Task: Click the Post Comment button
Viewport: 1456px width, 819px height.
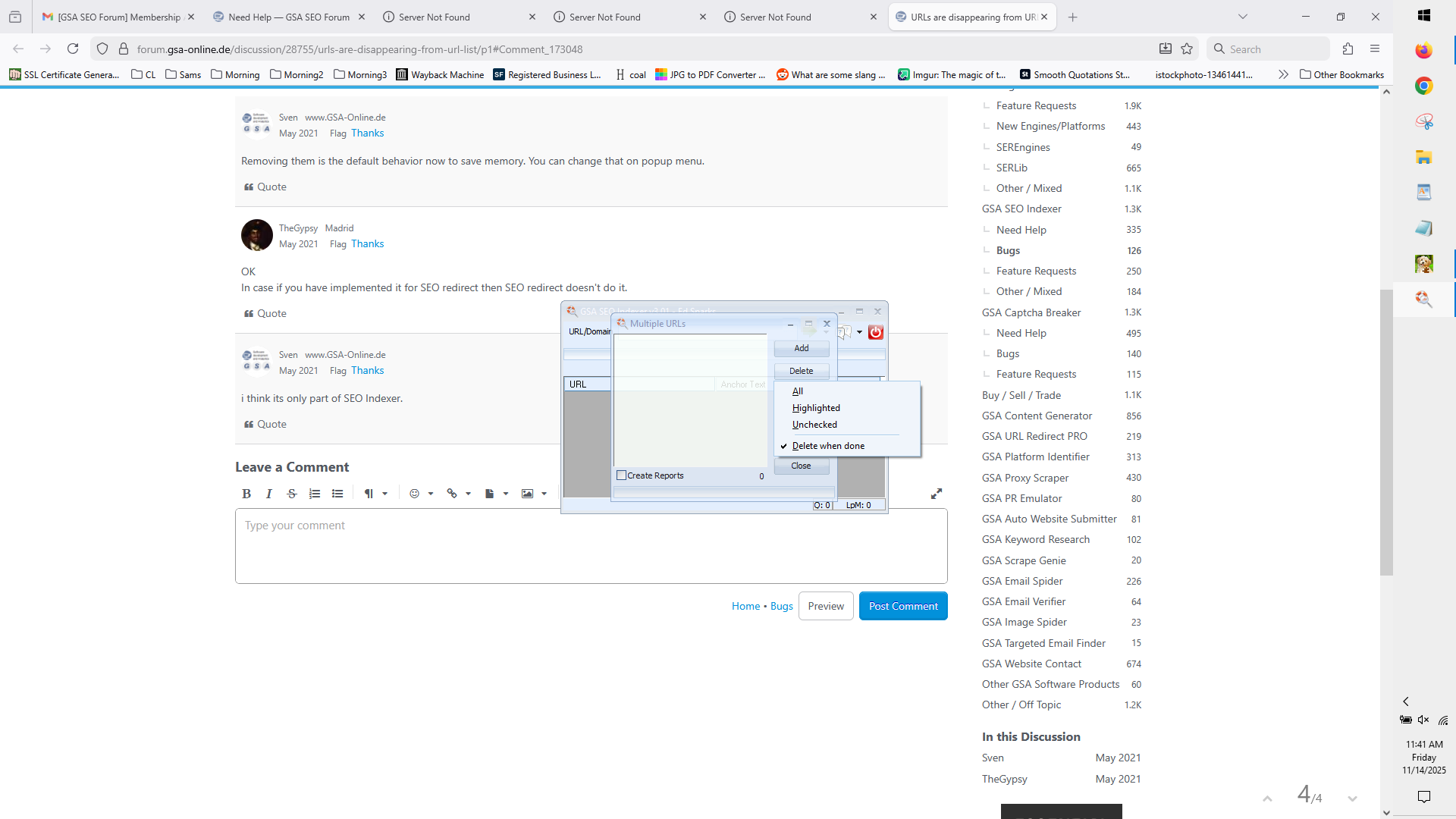Action: pyautogui.click(x=903, y=606)
